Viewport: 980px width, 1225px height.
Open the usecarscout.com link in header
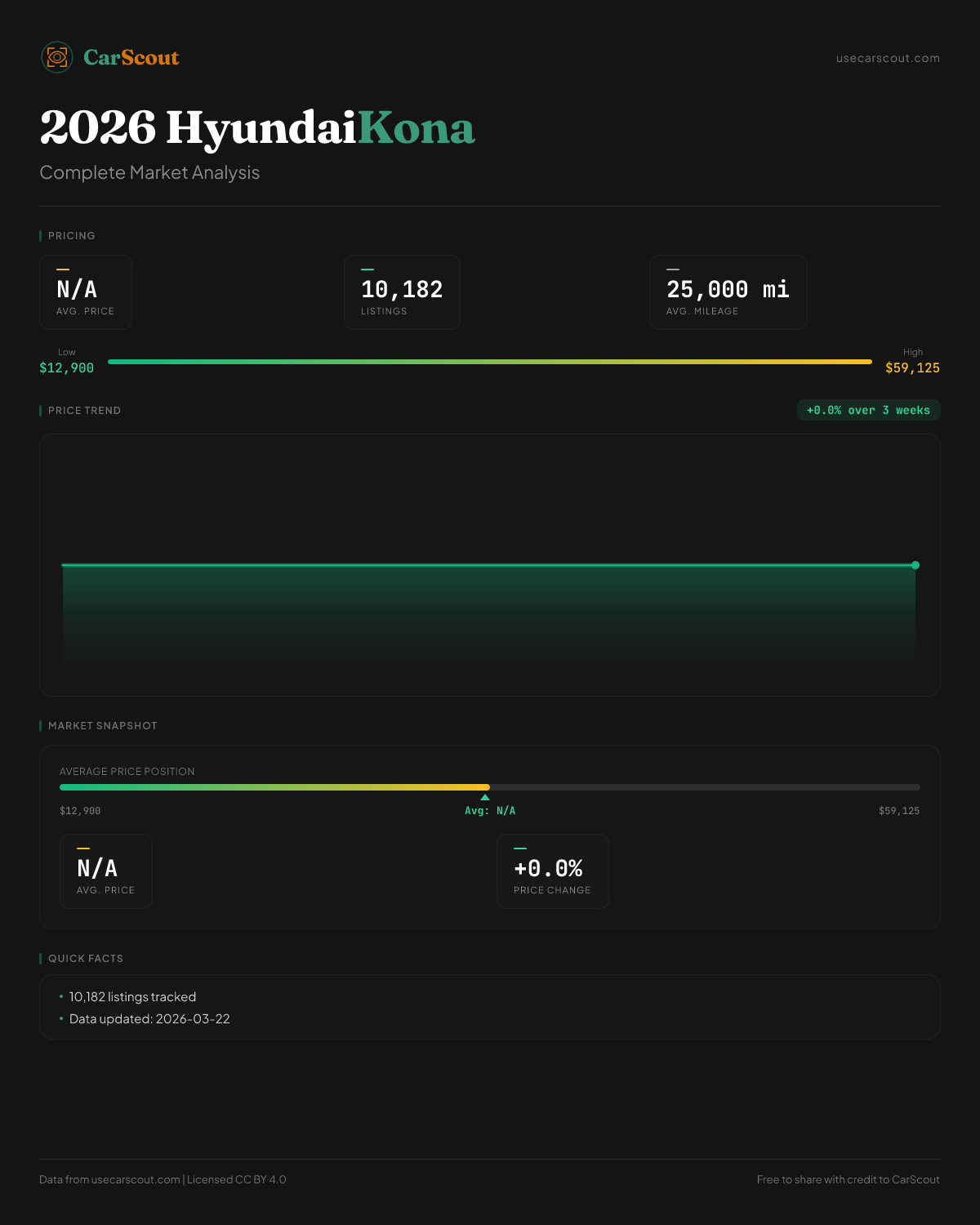pos(888,58)
